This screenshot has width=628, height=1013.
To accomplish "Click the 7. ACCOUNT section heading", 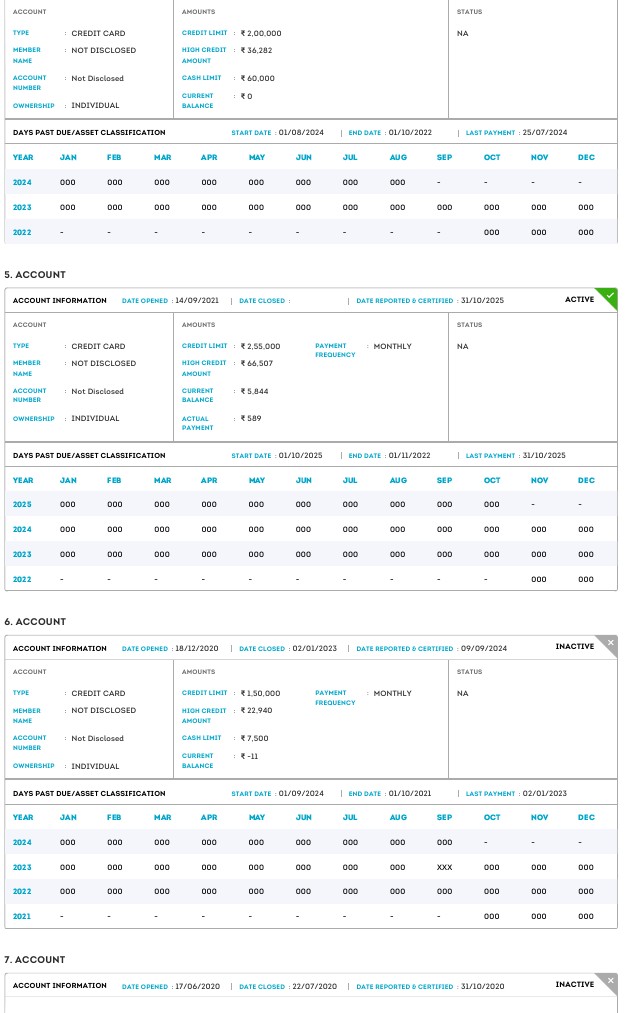I will [x=35, y=960].
